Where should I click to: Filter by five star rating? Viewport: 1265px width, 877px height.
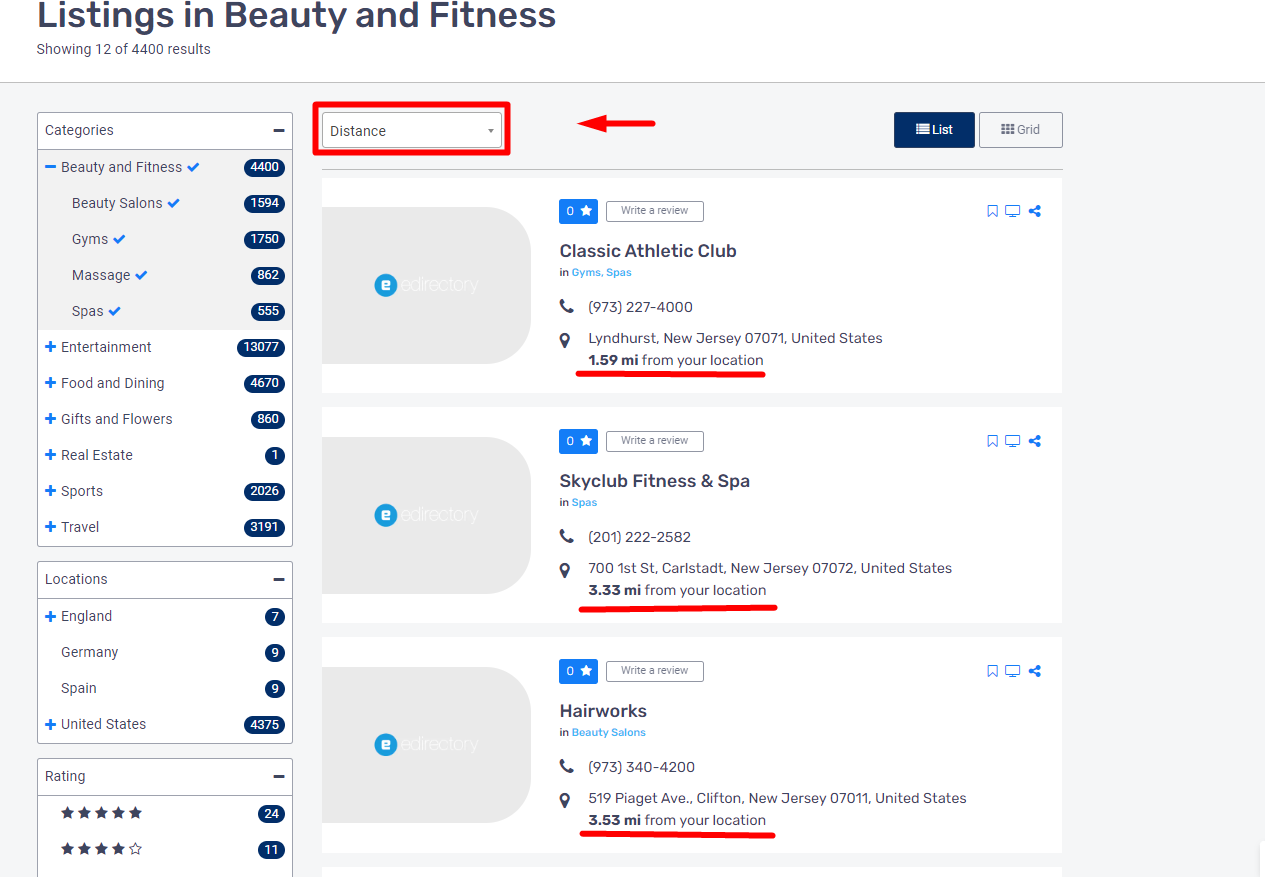tap(102, 813)
